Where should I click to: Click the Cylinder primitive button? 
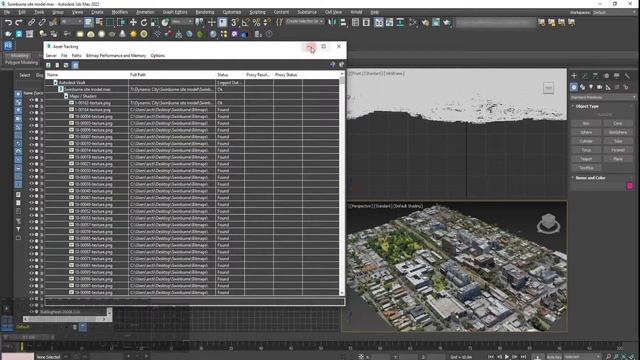pos(586,141)
